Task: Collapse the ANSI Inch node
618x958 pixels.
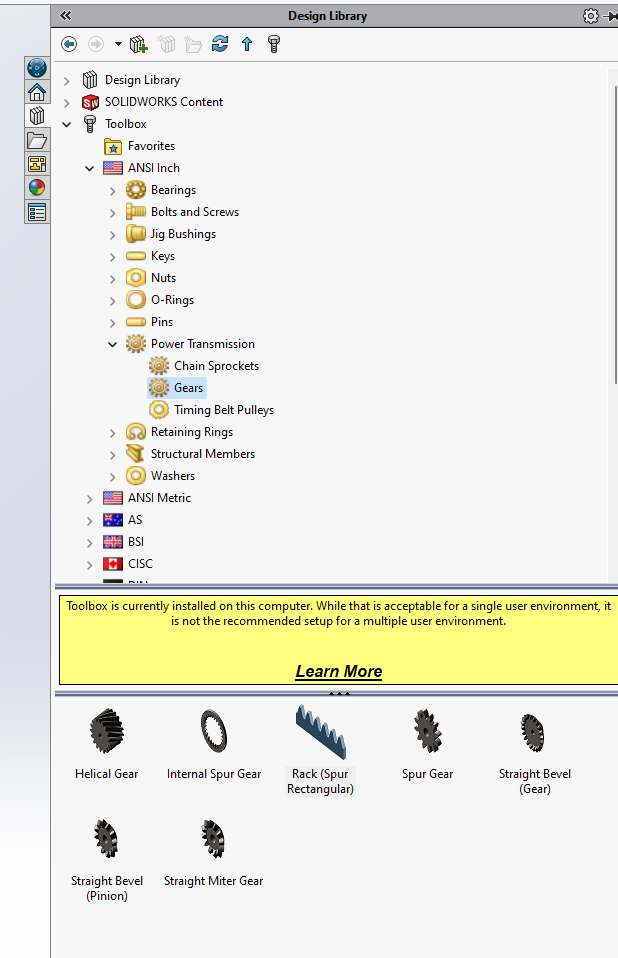Action: (89, 169)
